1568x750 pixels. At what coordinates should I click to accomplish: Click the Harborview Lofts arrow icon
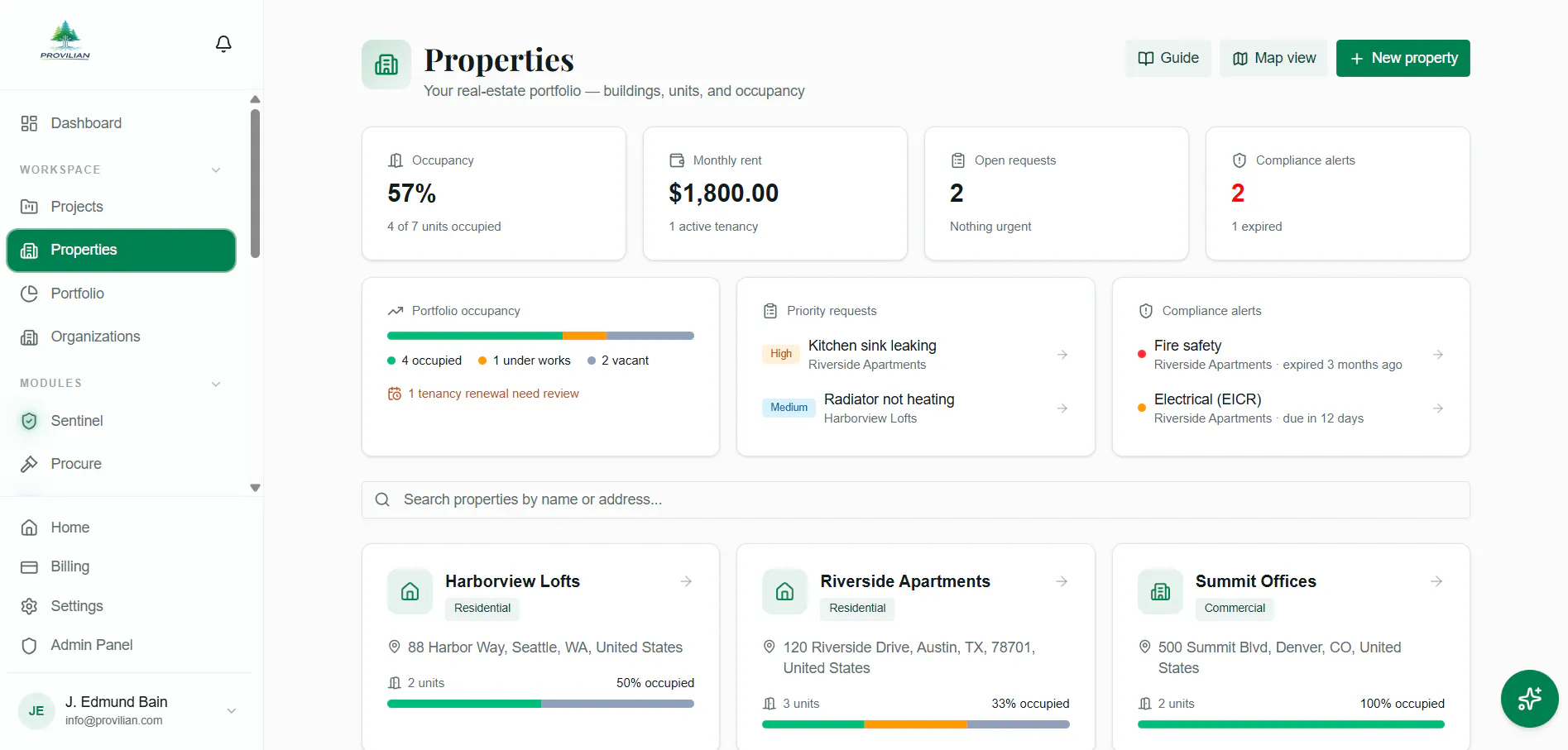686,582
